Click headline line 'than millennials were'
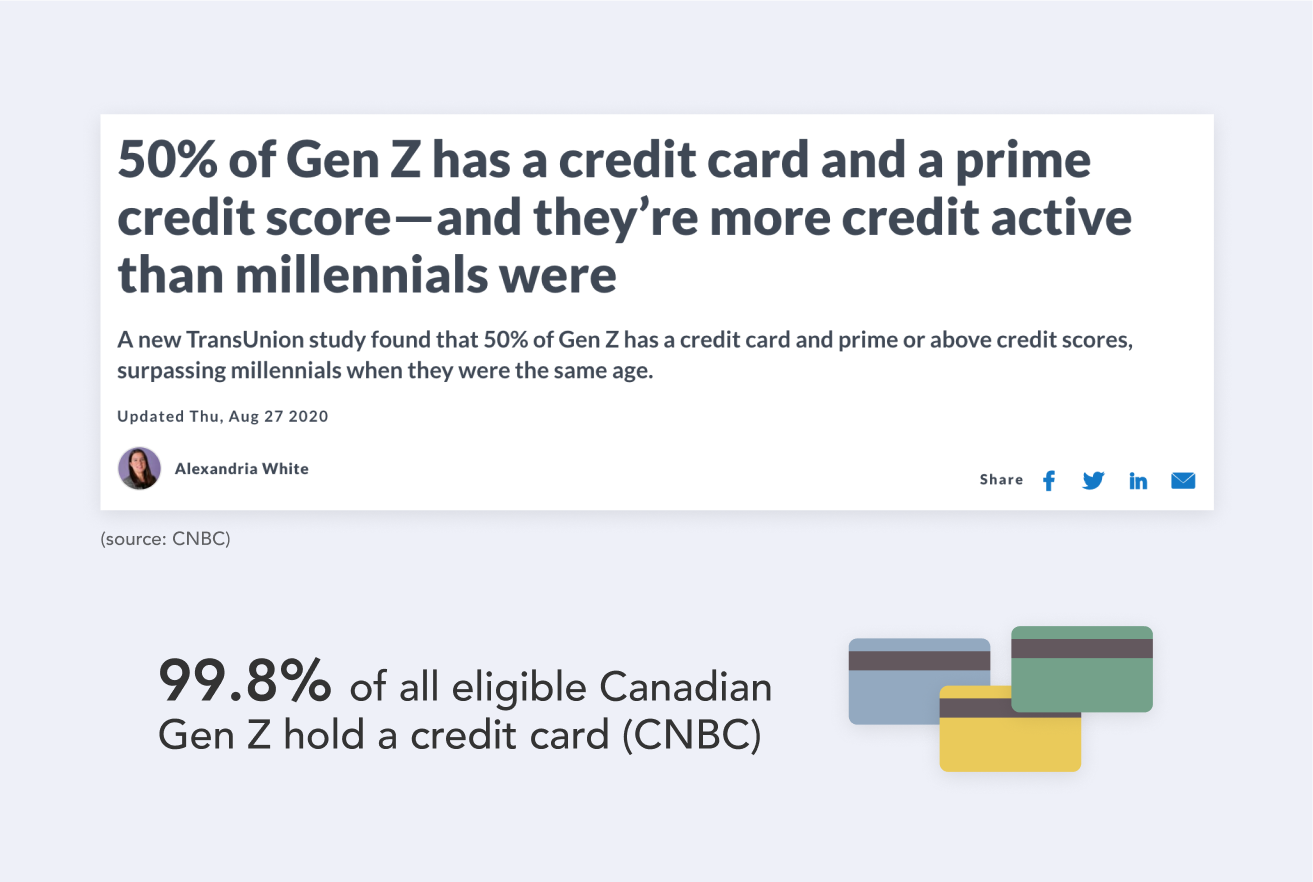Image resolution: width=1313 pixels, height=882 pixels. 367,275
